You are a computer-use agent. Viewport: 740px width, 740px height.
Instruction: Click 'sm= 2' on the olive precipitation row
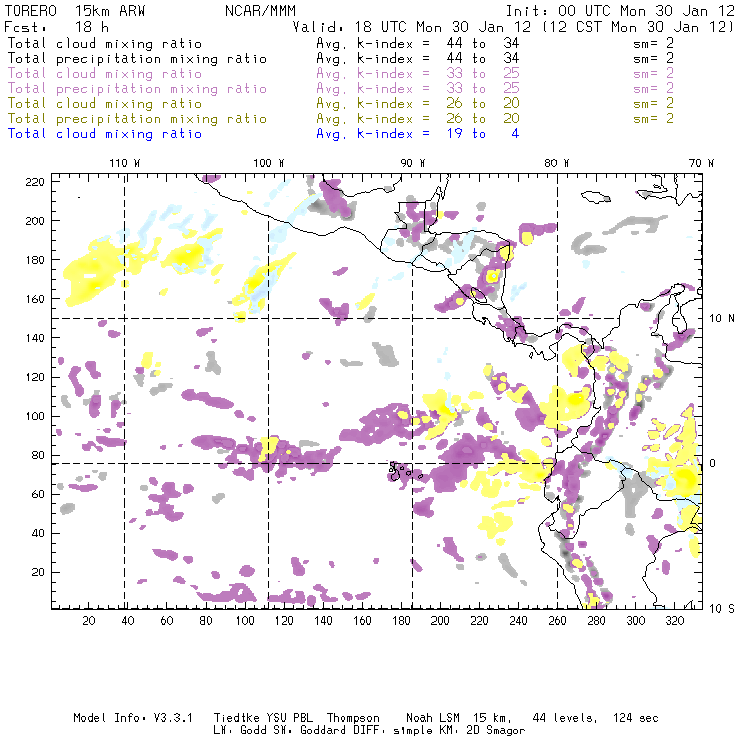click(x=653, y=119)
